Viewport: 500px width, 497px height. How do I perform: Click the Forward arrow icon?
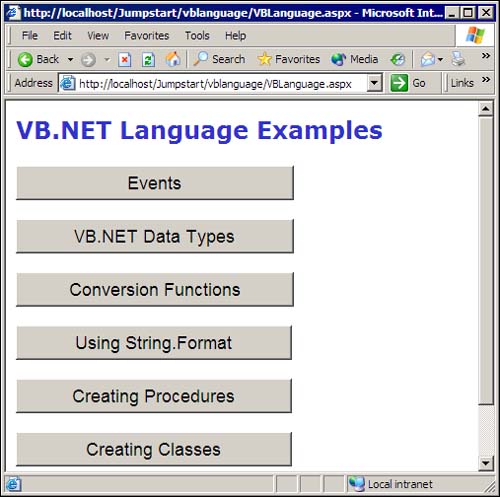click(x=88, y=60)
